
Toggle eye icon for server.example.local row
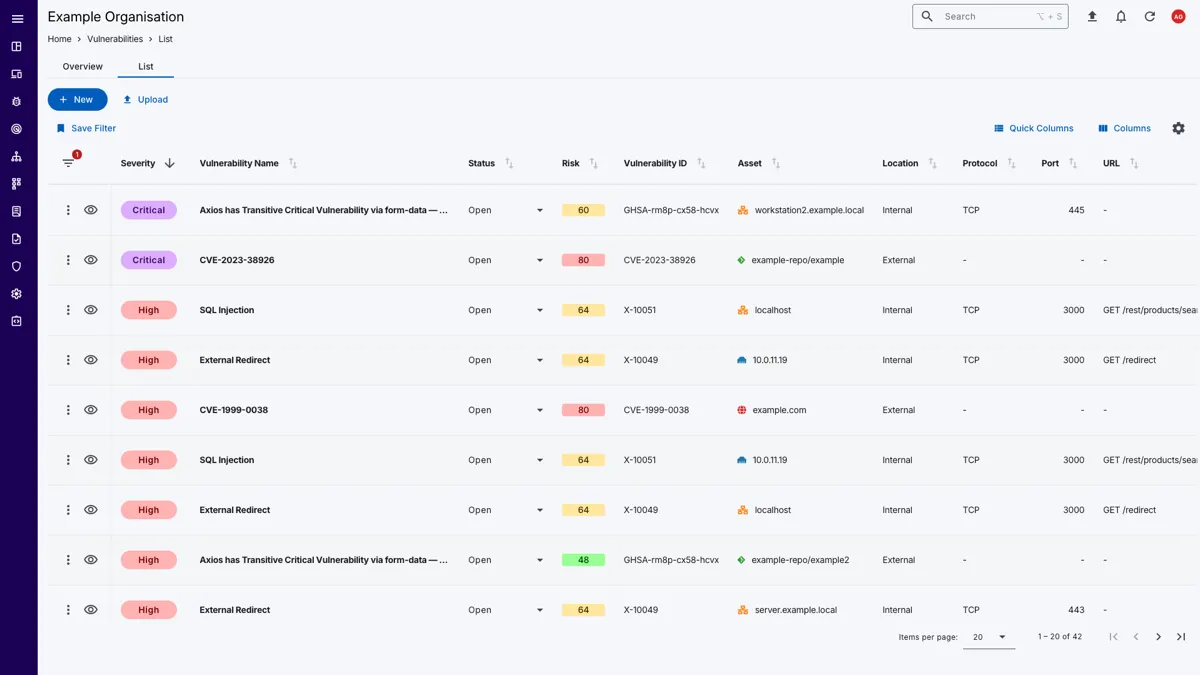91,610
